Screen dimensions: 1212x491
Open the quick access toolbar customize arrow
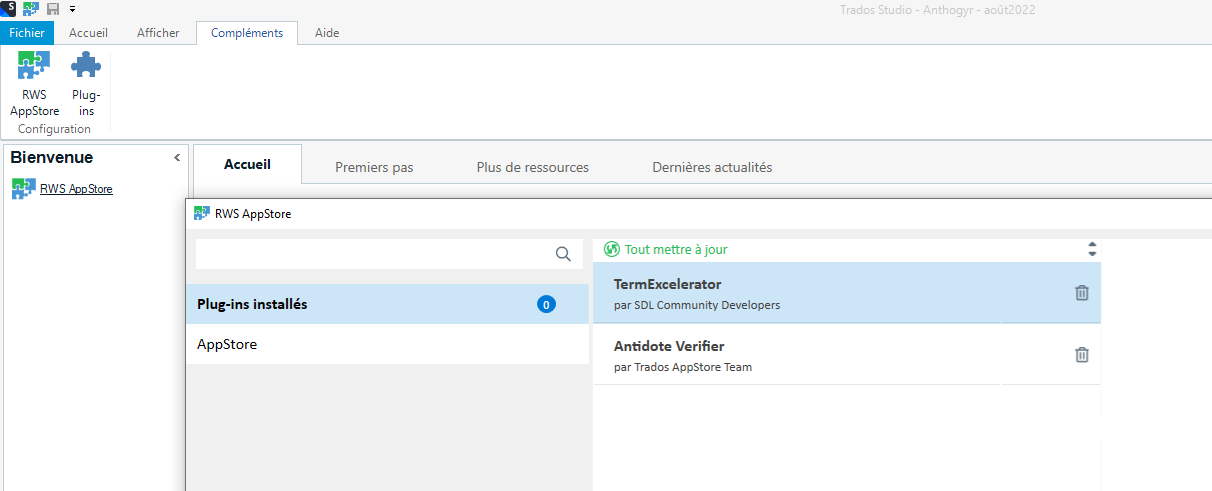point(73,9)
